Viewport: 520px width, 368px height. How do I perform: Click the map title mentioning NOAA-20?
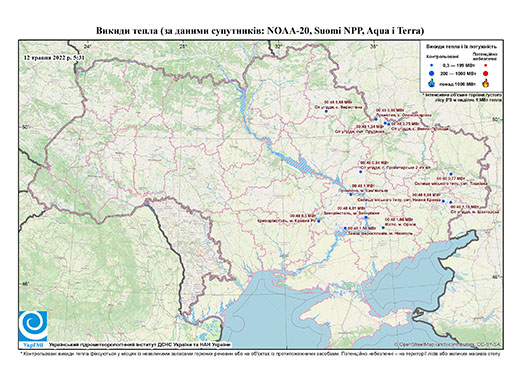(x=260, y=31)
